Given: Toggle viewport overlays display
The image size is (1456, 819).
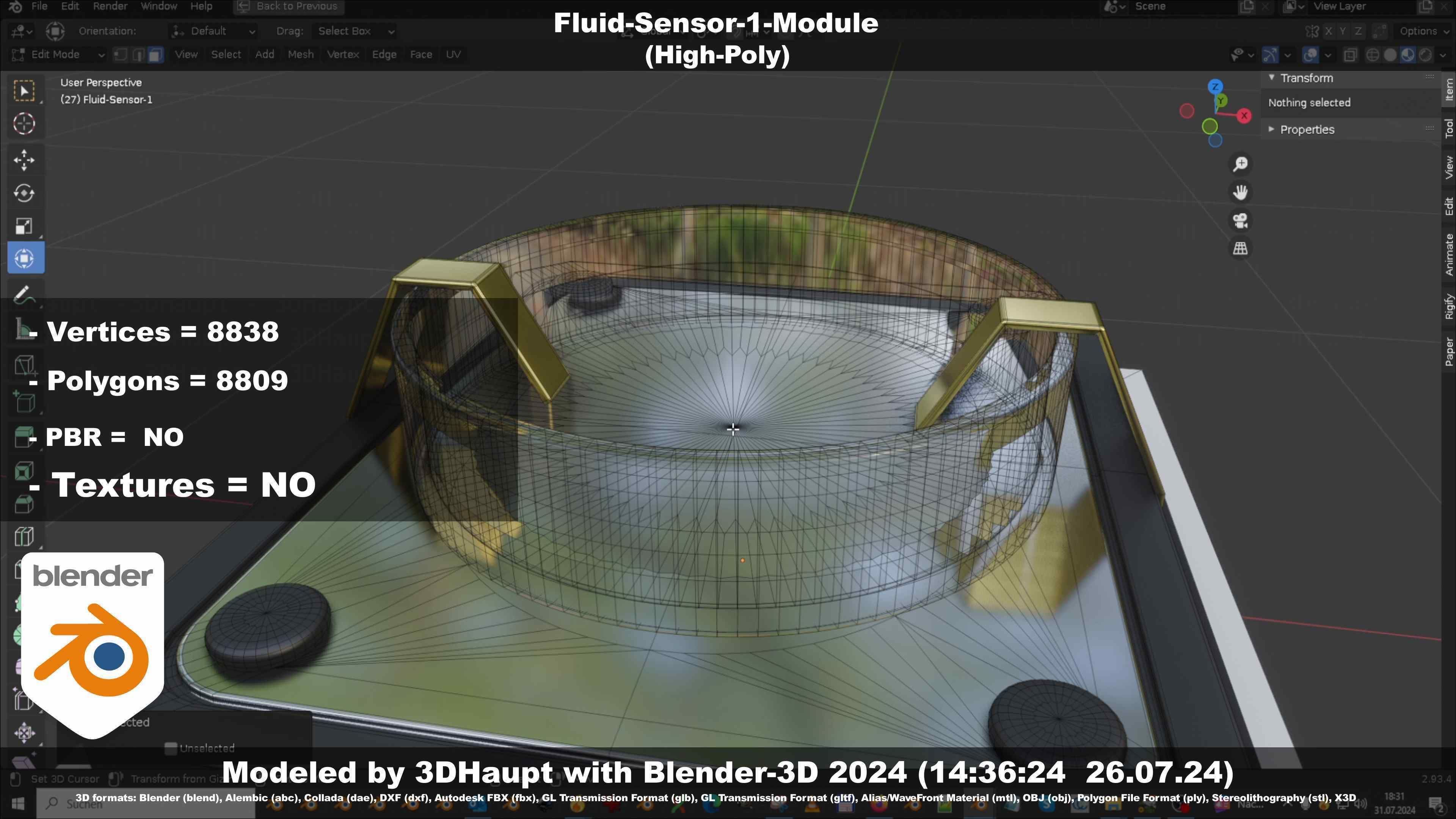Looking at the screenshot, I should coord(1310,55).
